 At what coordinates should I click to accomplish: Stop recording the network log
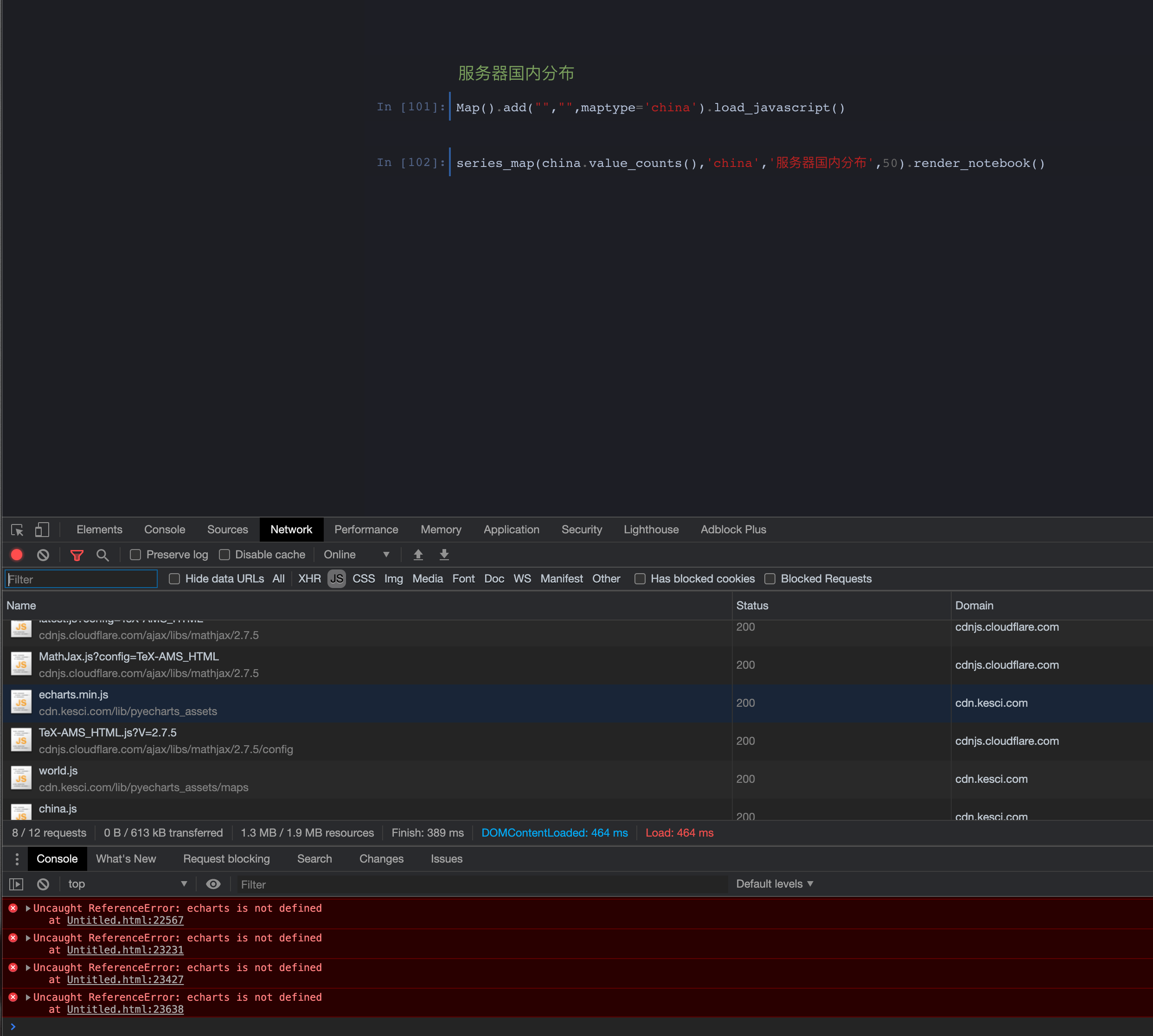(17, 555)
